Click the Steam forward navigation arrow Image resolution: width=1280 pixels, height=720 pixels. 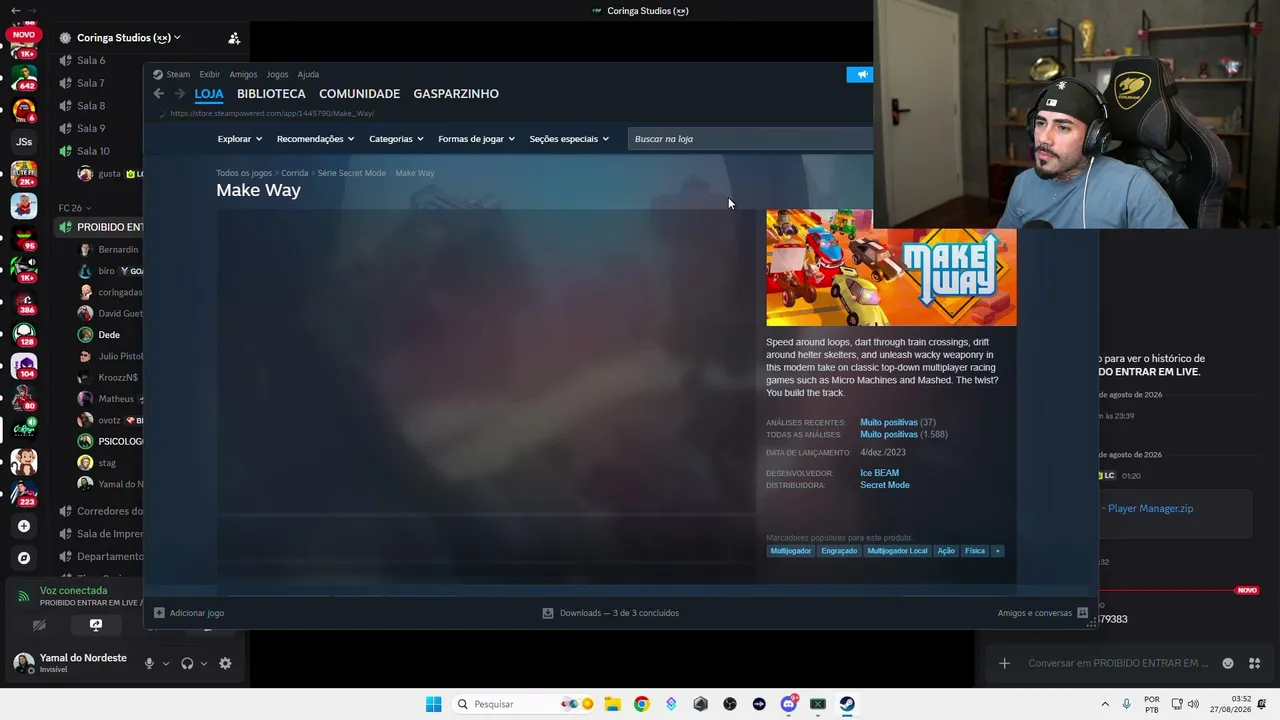(180, 94)
